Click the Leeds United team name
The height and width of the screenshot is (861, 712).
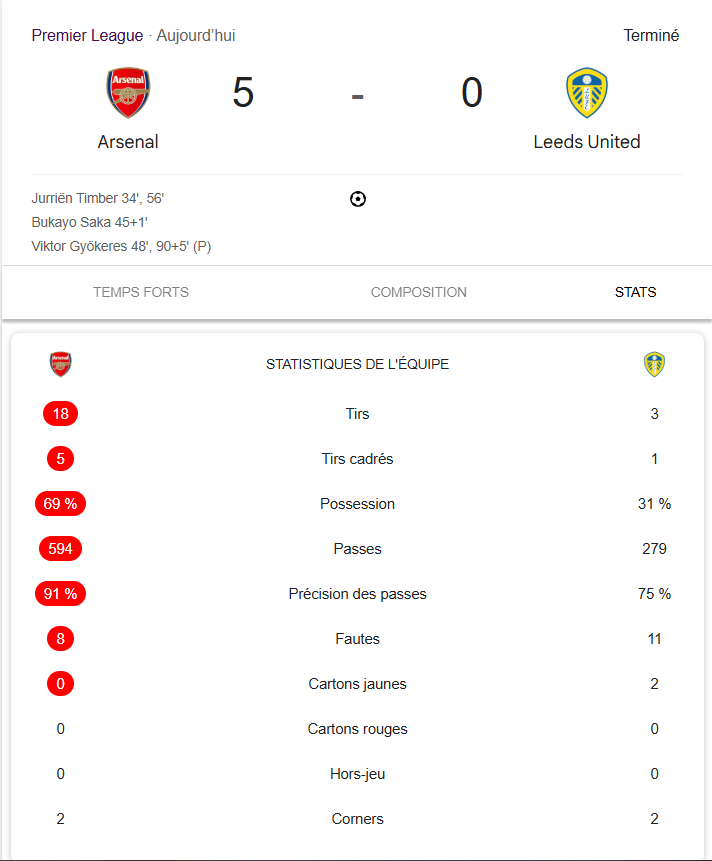tap(587, 142)
